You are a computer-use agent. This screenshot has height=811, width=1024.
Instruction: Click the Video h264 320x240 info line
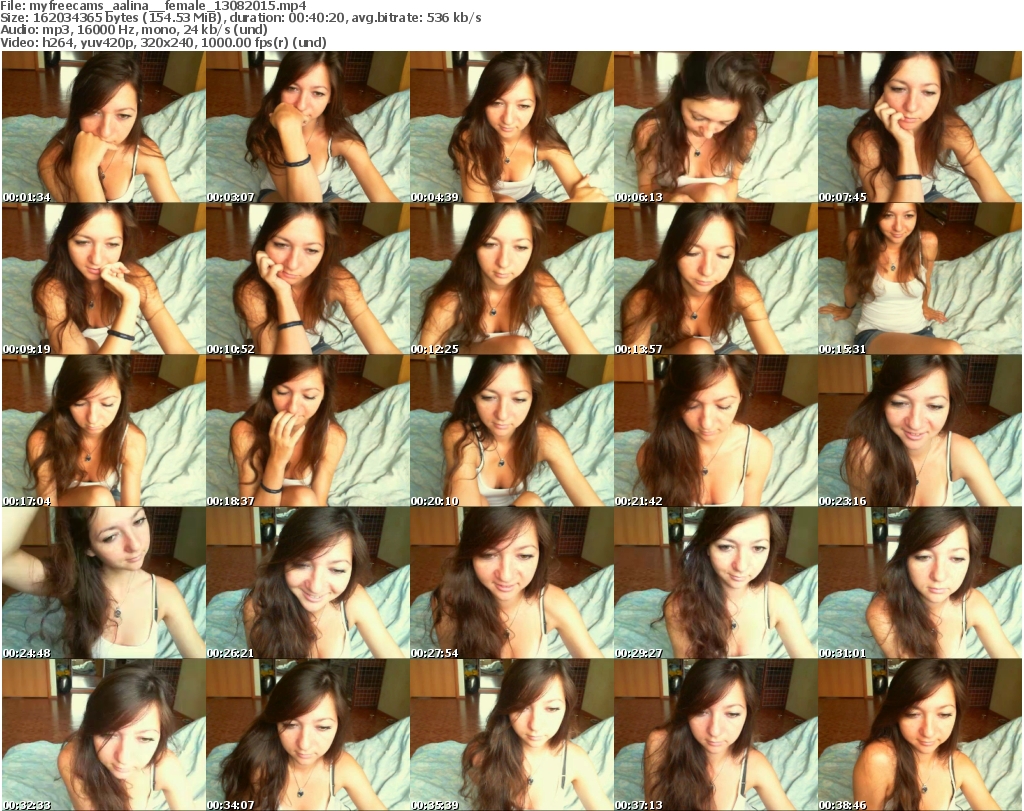coord(163,42)
